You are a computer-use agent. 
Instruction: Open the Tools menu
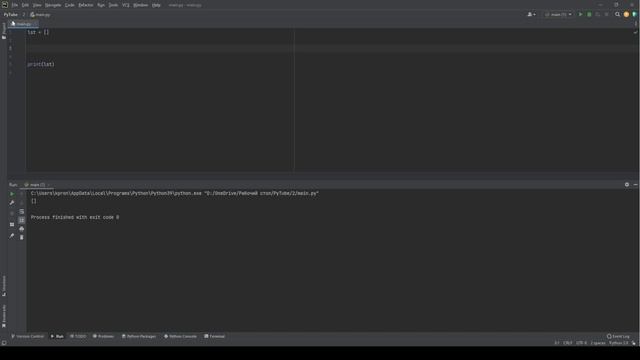(x=113, y=5)
